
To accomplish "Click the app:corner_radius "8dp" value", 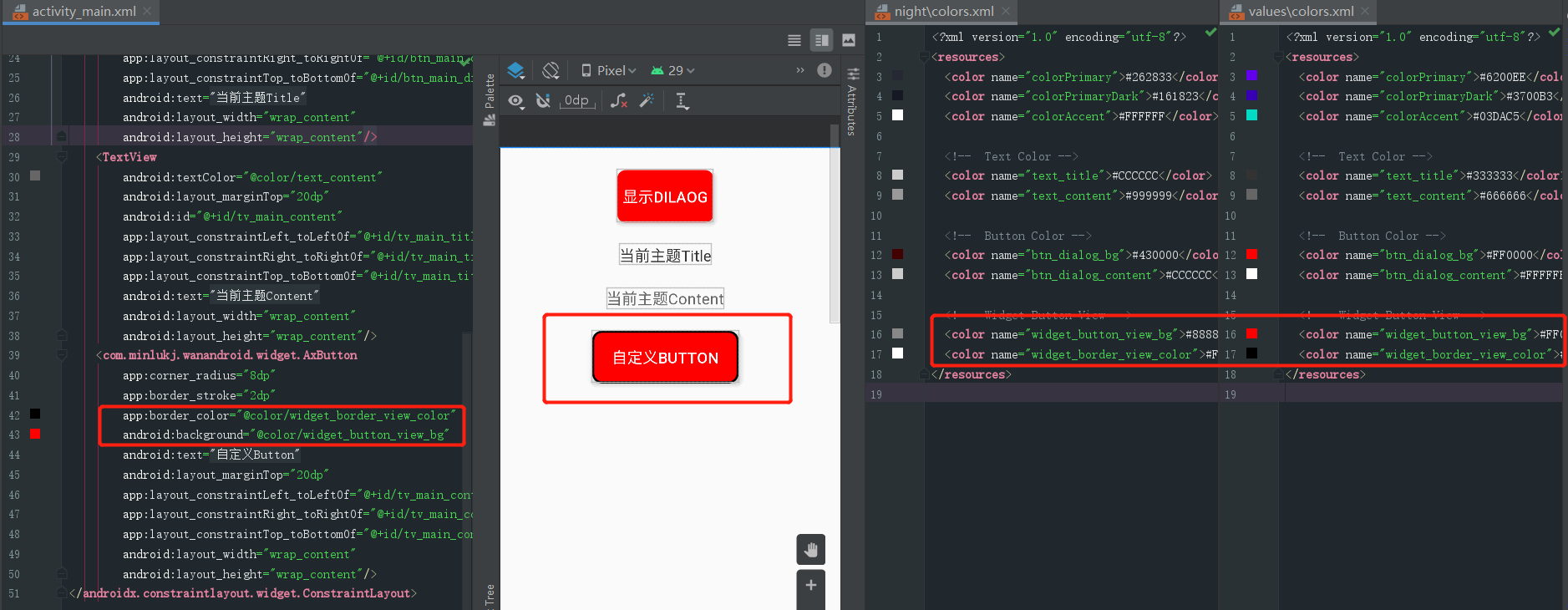I will 260,375.
